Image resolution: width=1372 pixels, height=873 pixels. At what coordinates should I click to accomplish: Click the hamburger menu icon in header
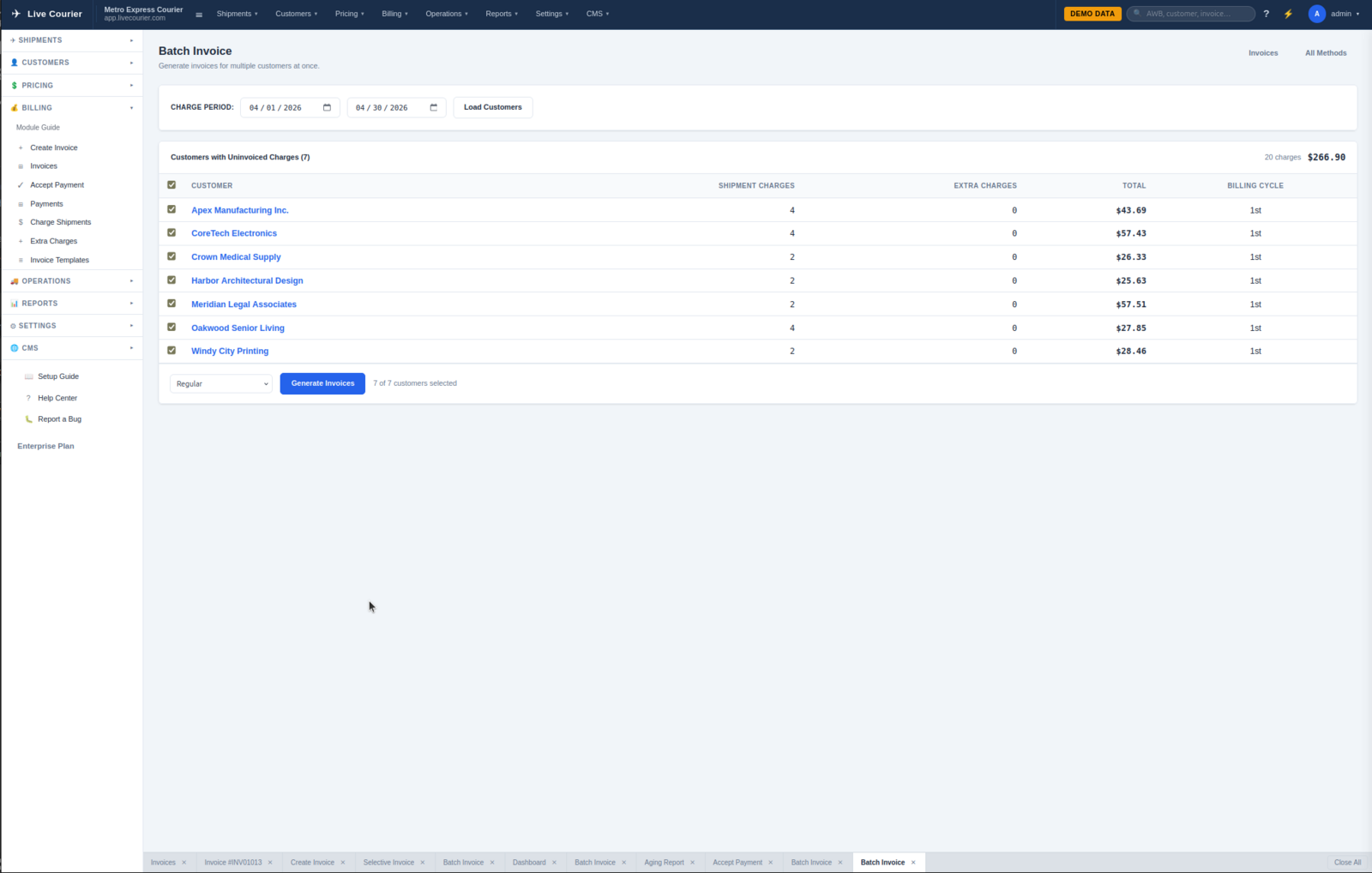pos(199,15)
